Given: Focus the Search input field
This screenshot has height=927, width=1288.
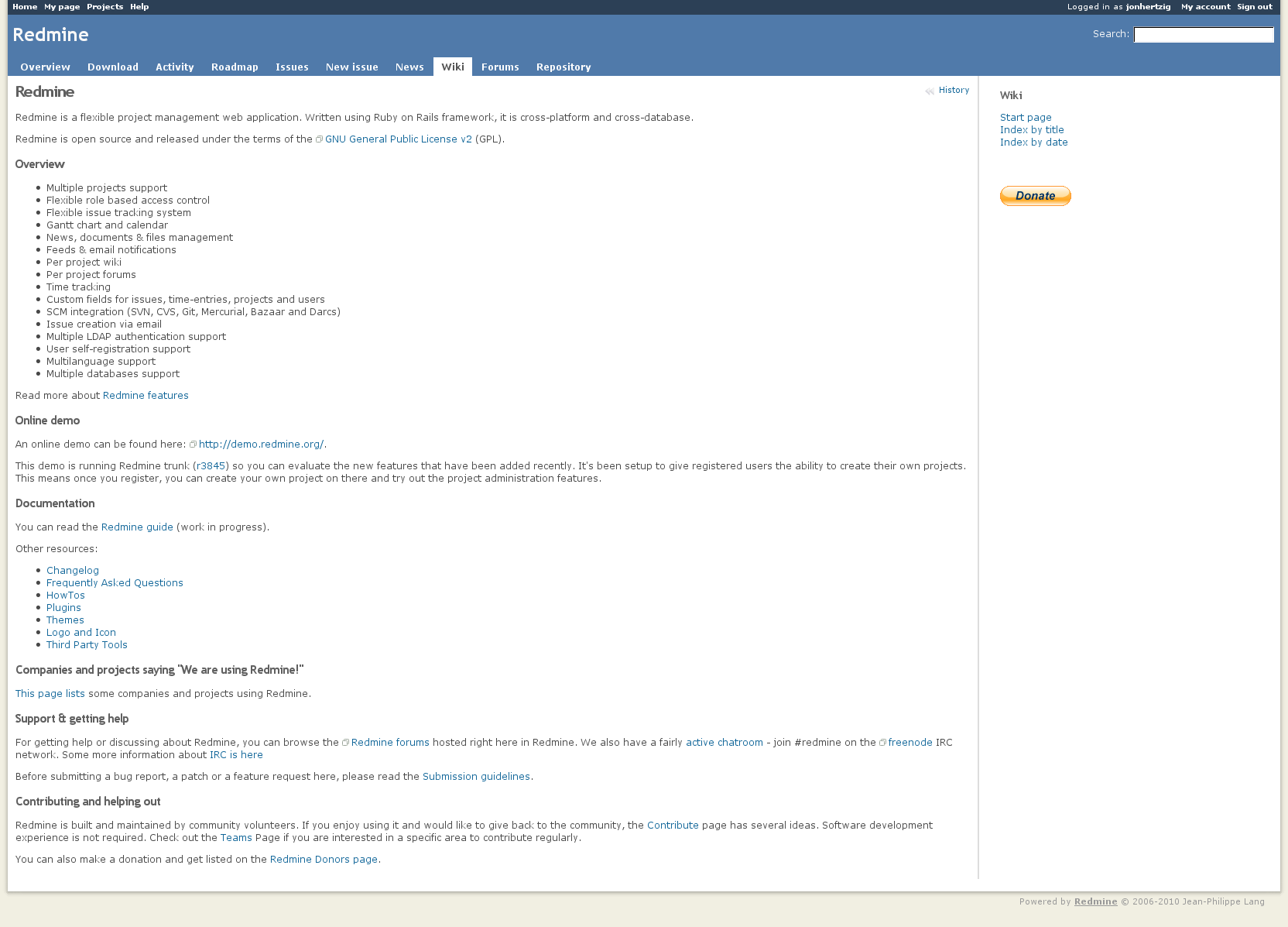Looking at the screenshot, I should pyautogui.click(x=1204, y=35).
